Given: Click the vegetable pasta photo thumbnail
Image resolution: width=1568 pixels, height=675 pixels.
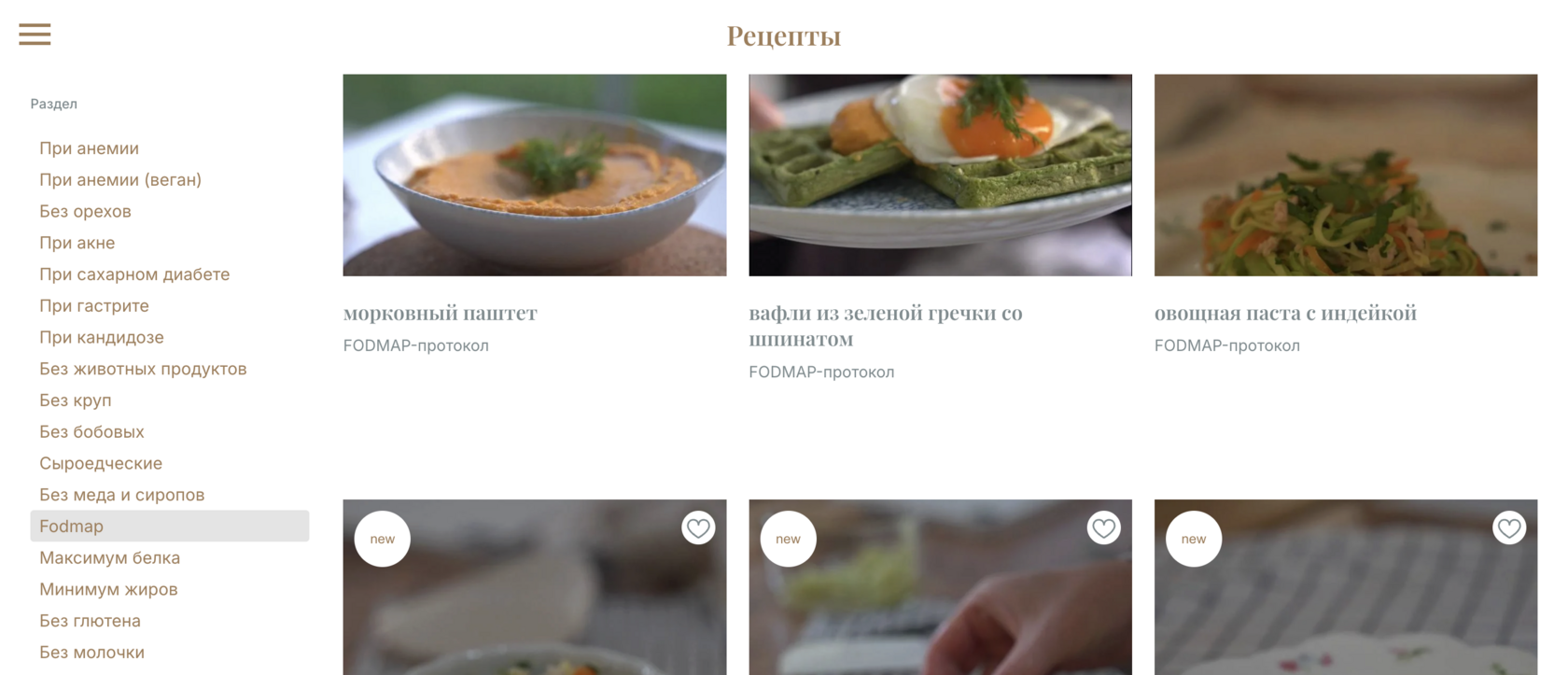Looking at the screenshot, I should point(1346,176).
